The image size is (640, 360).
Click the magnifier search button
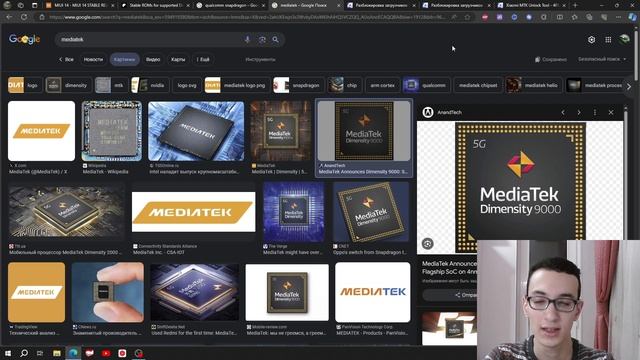(276, 40)
